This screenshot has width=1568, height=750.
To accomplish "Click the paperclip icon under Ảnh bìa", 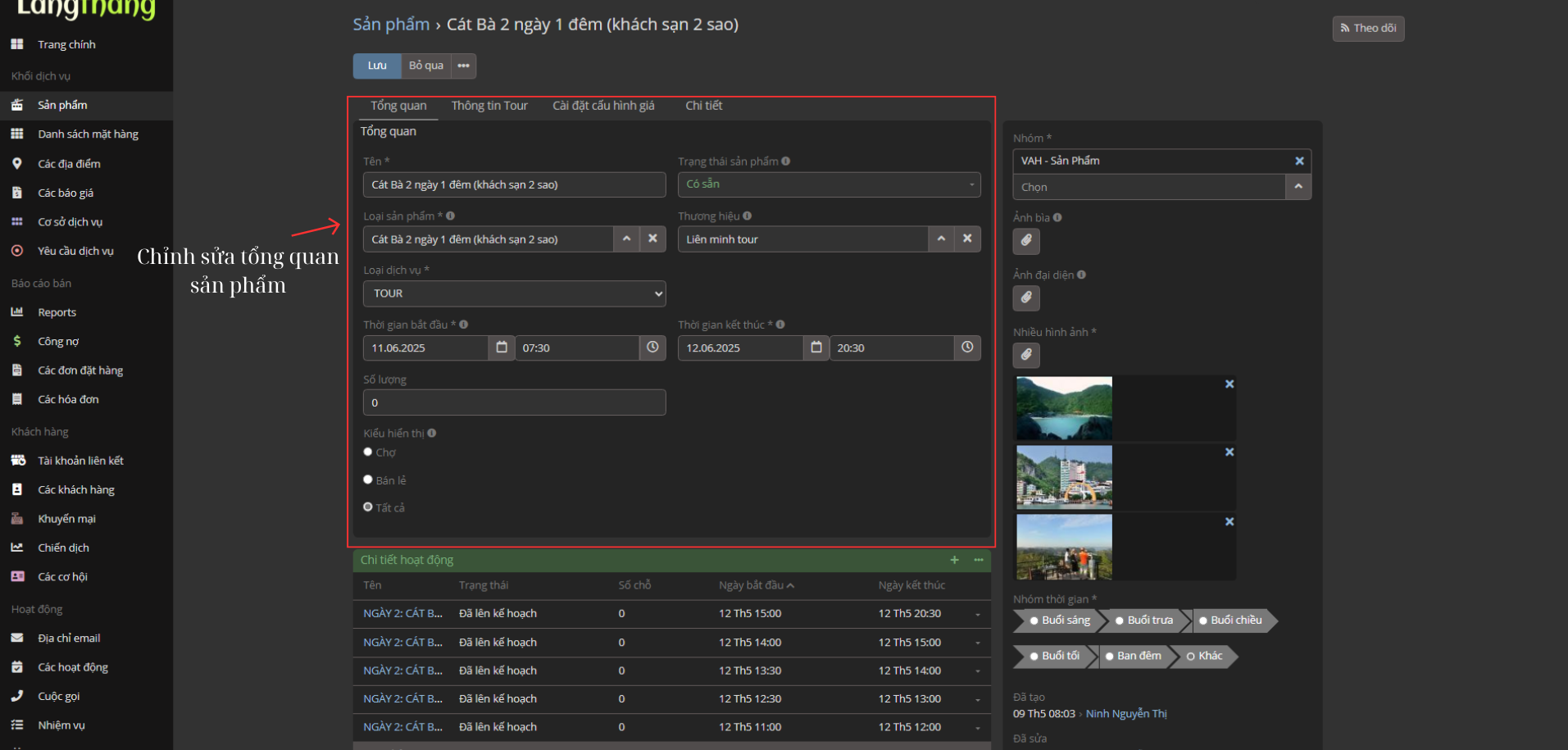I will (1026, 241).
